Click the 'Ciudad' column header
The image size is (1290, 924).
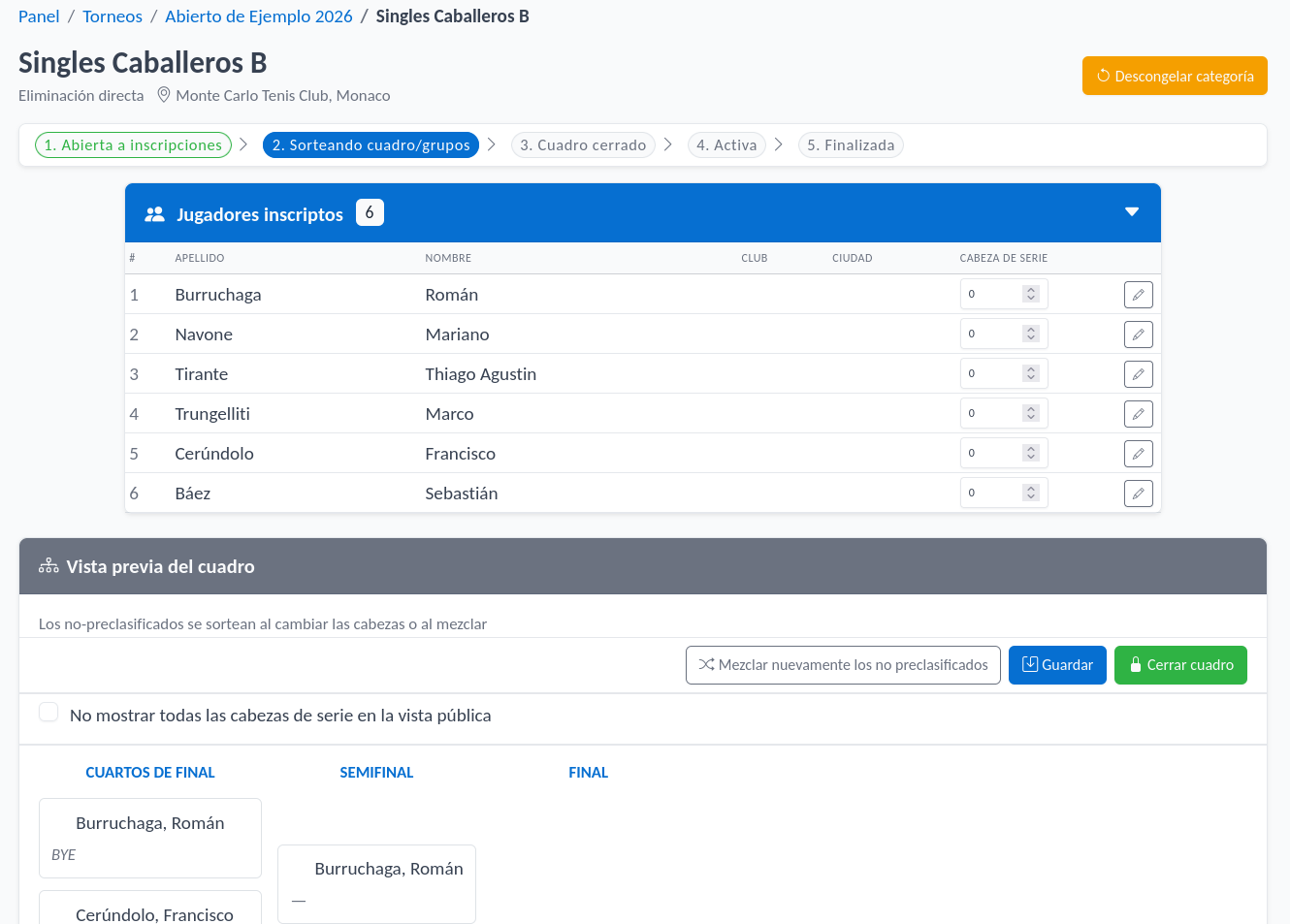click(x=853, y=258)
